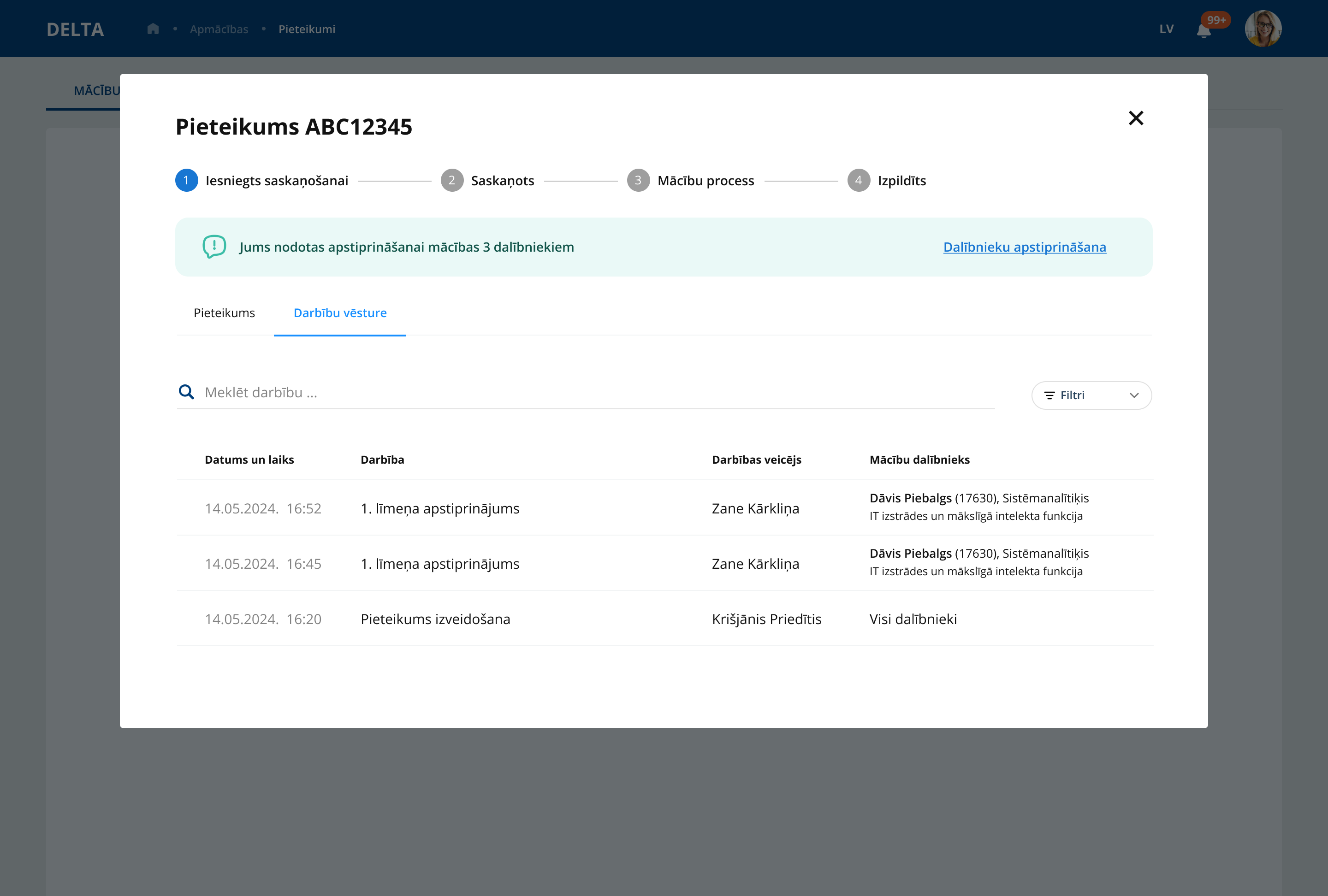Click the Mācību dalībnieks column header

pyautogui.click(x=919, y=460)
